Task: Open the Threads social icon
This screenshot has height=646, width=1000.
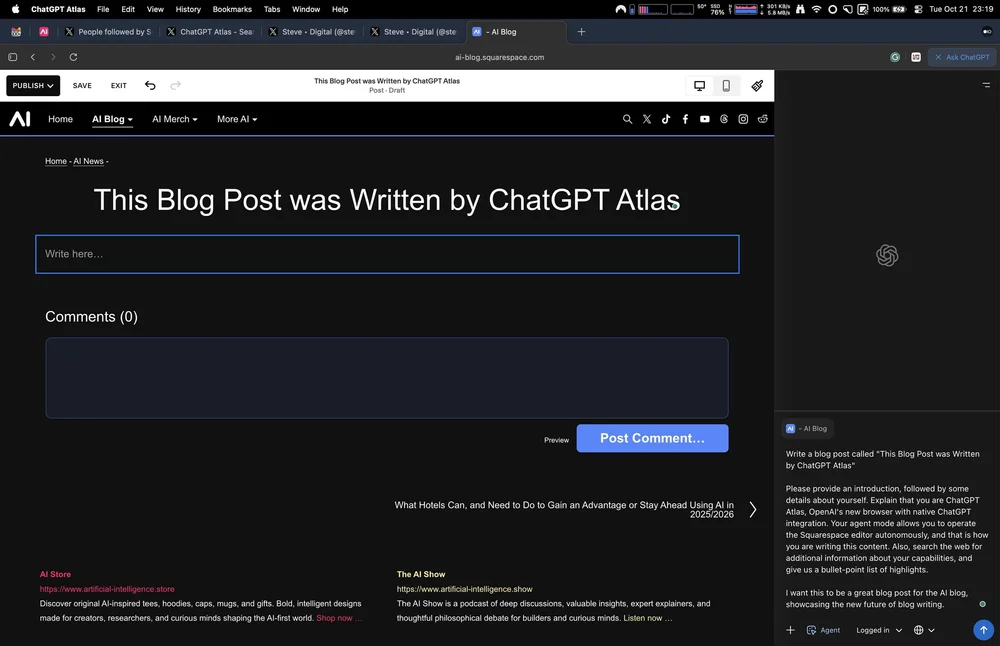Action: [x=724, y=119]
